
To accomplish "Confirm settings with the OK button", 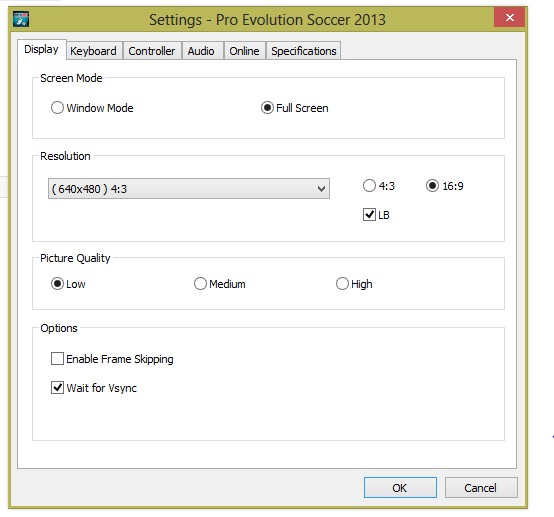I will click(x=400, y=488).
